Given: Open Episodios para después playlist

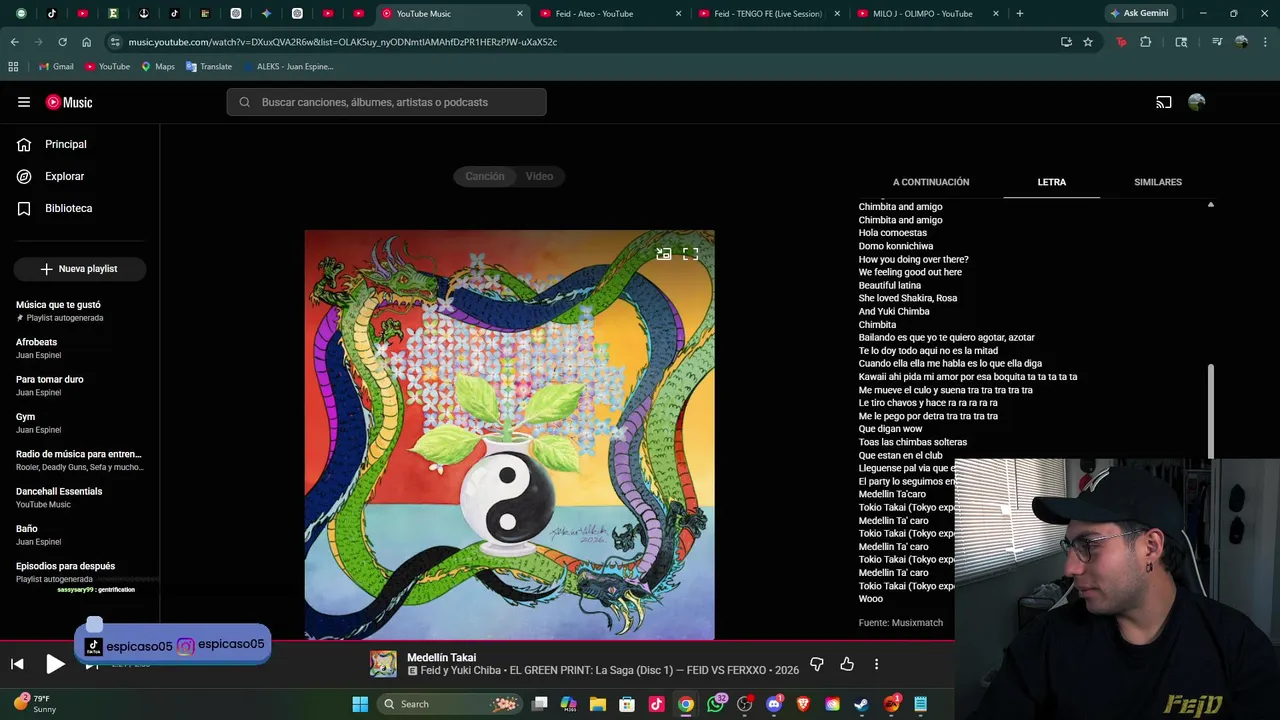Looking at the screenshot, I should (80, 572).
